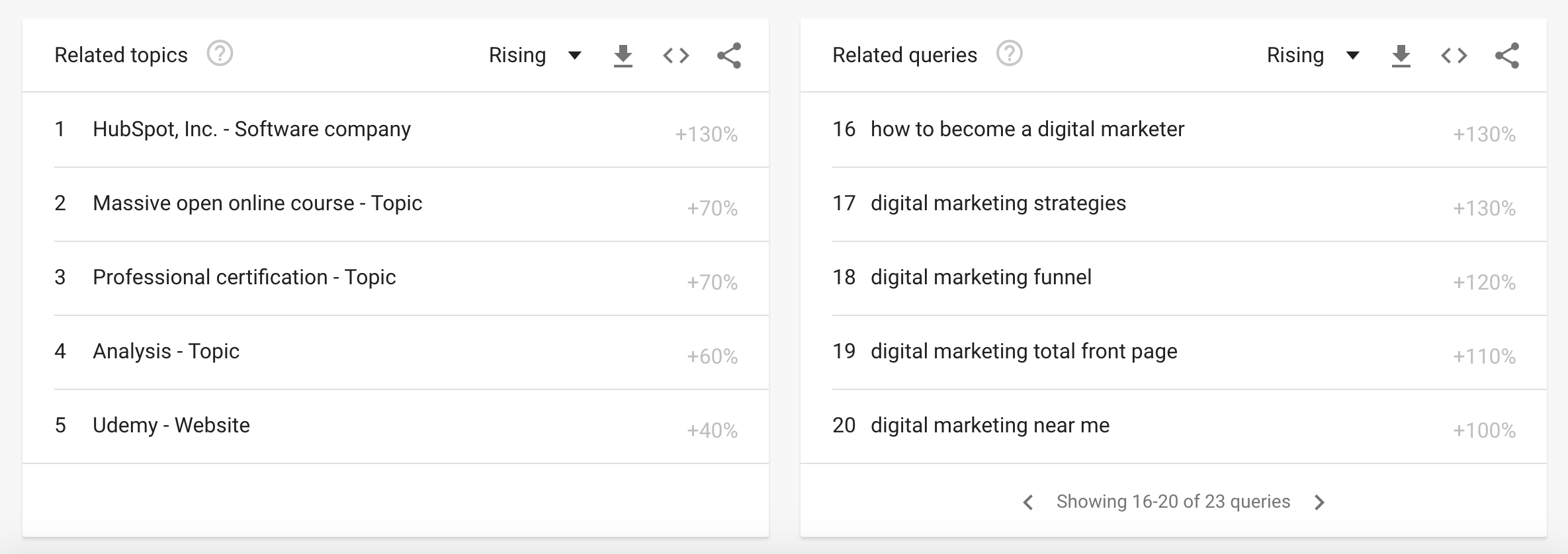The image size is (1568, 554).
Task: Select the Professional certification topic row
Action: (244, 278)
